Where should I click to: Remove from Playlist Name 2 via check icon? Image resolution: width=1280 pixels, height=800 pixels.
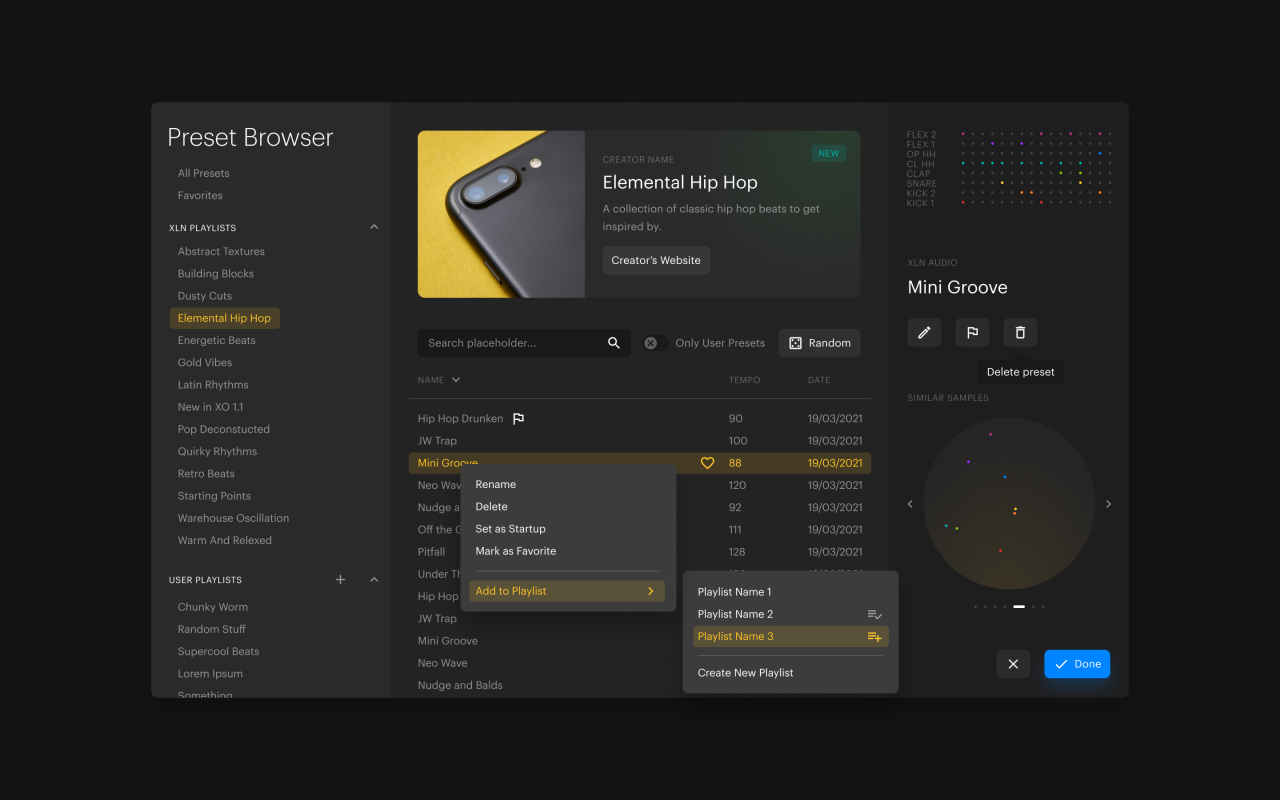pos(874,615)
